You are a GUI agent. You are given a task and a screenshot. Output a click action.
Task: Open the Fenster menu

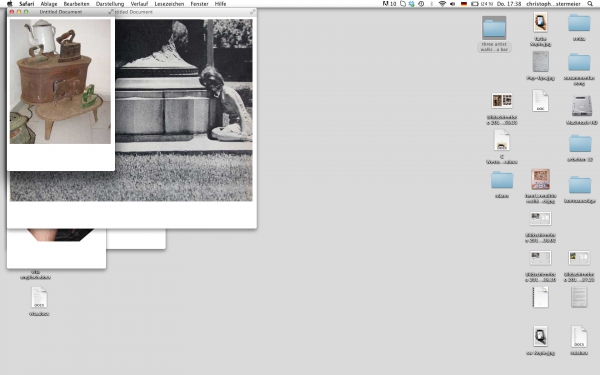tap(199, 4)
